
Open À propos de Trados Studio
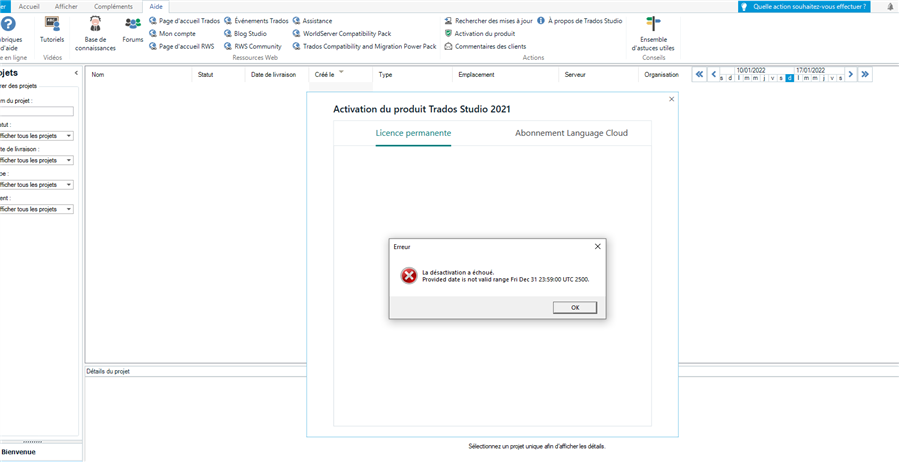(580, 21)
